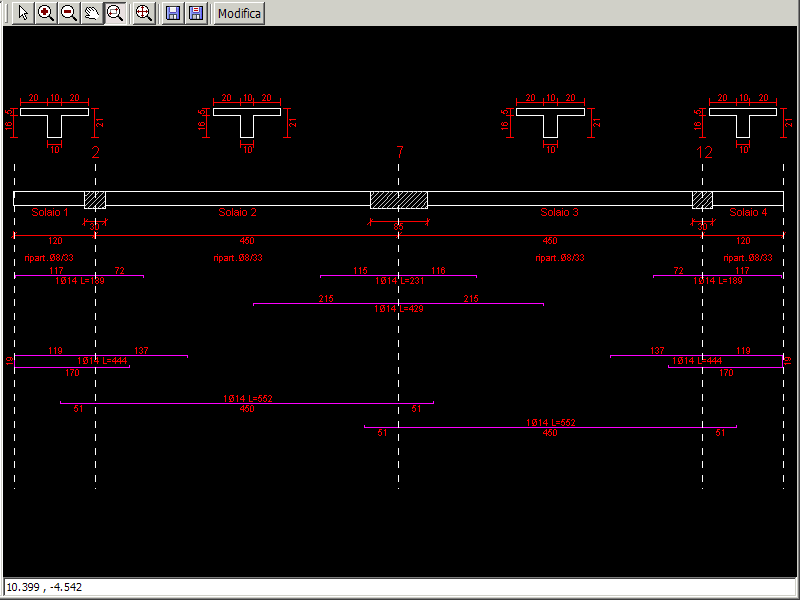Click the second floppy disk icon with red label
Viewport: 800px width, 600px height.
pyautogui.click(x=196, y=13)
